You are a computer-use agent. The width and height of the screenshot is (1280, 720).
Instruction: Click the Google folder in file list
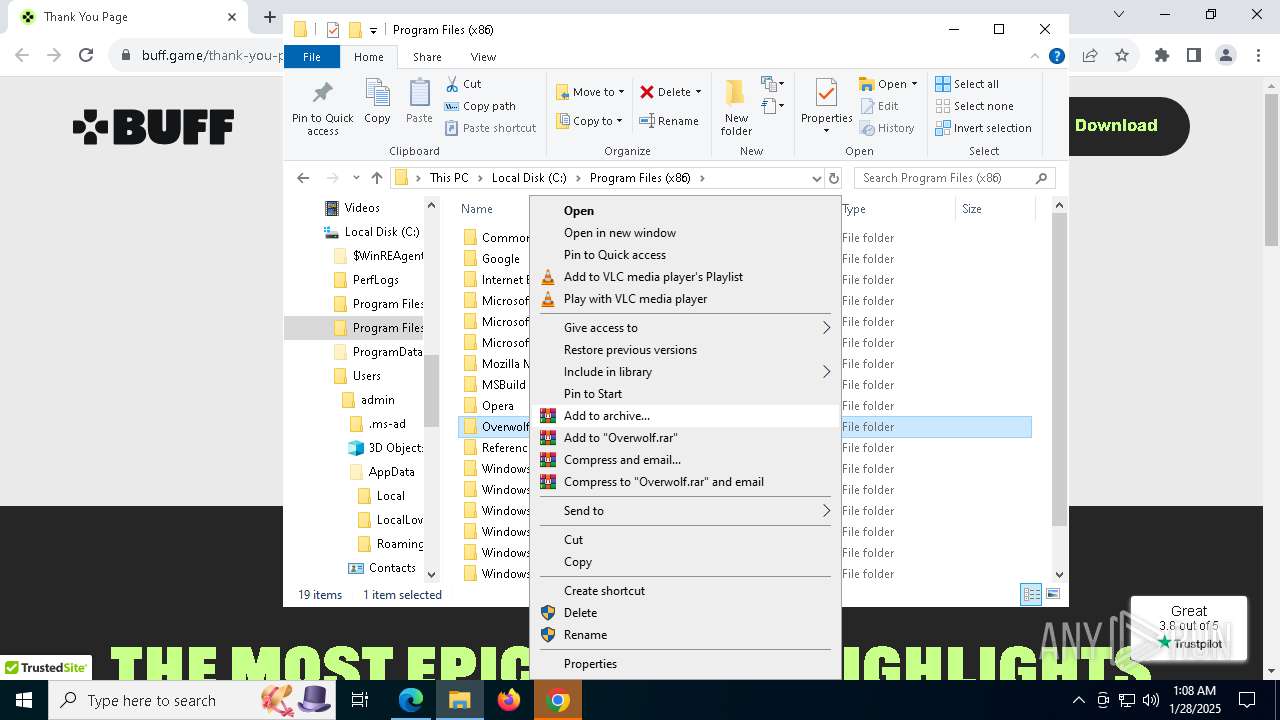tap(500, 259)
